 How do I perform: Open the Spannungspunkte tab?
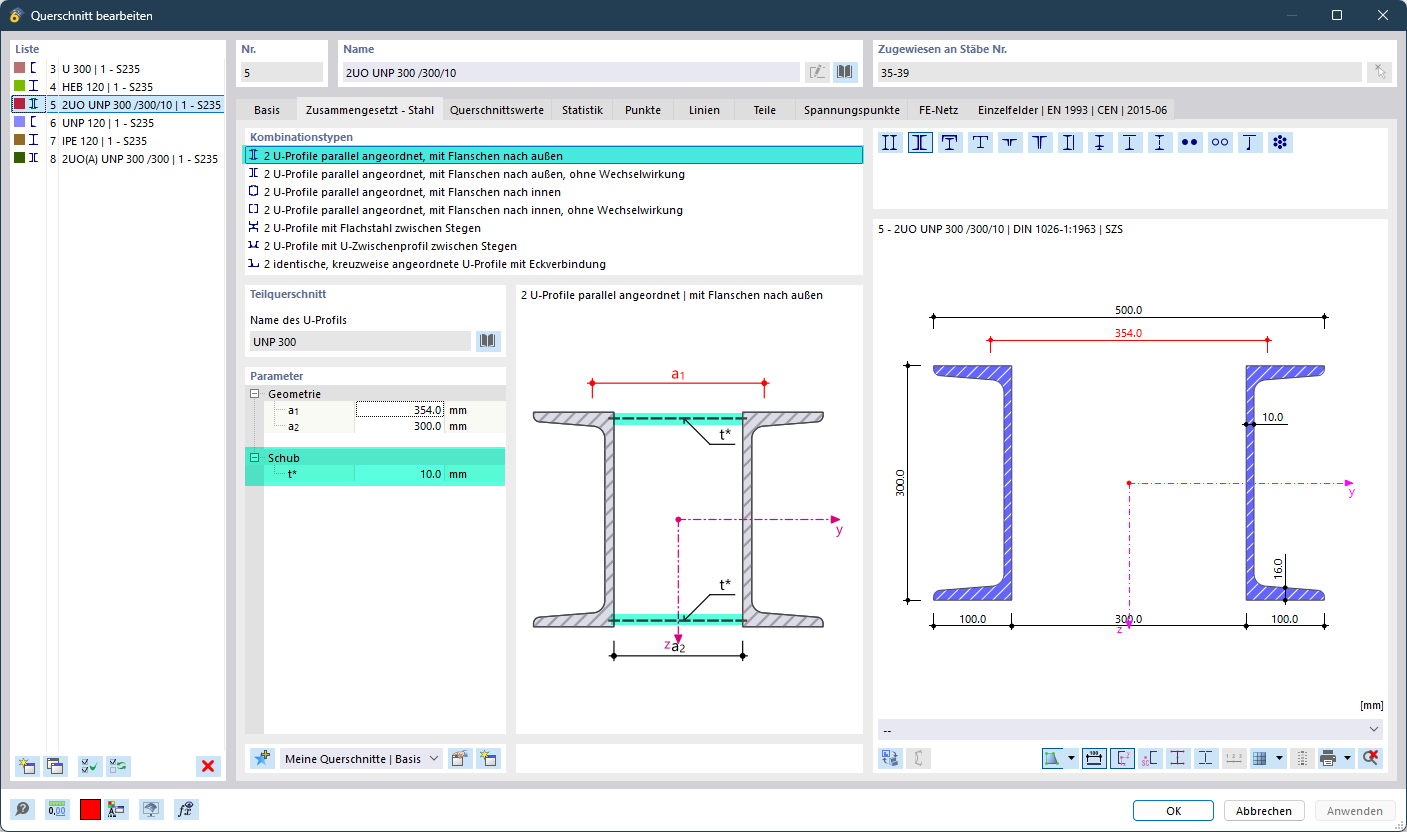coord(851,110)
